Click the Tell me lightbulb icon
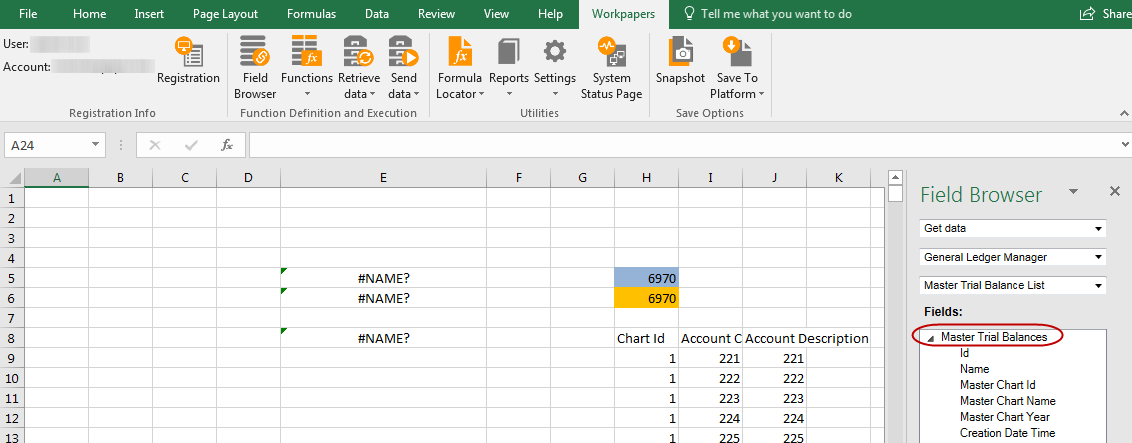This screenshot has height=443, width=1132. click(x=689, y=14)
